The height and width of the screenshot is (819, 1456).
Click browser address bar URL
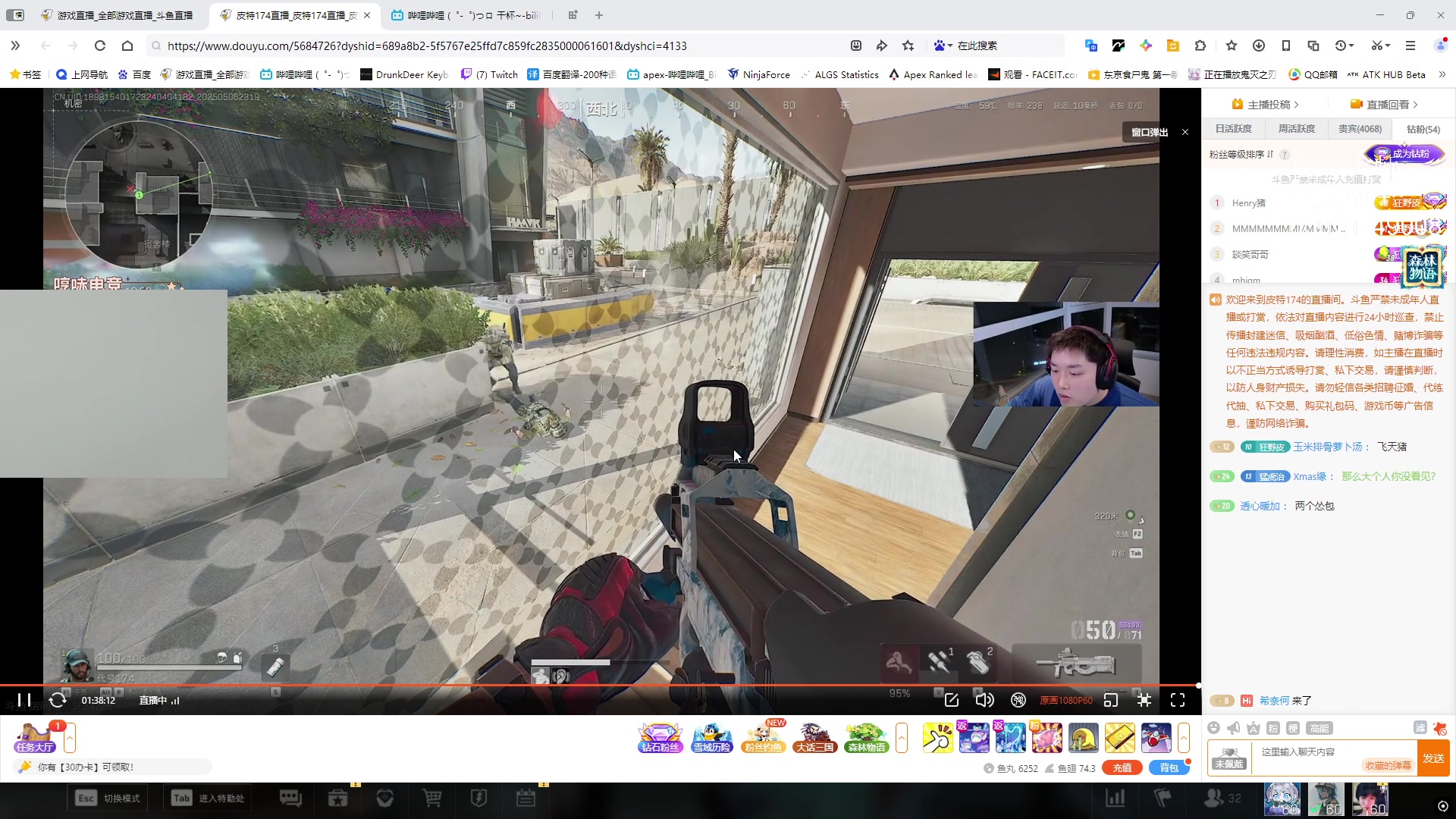tap(427, 45)
